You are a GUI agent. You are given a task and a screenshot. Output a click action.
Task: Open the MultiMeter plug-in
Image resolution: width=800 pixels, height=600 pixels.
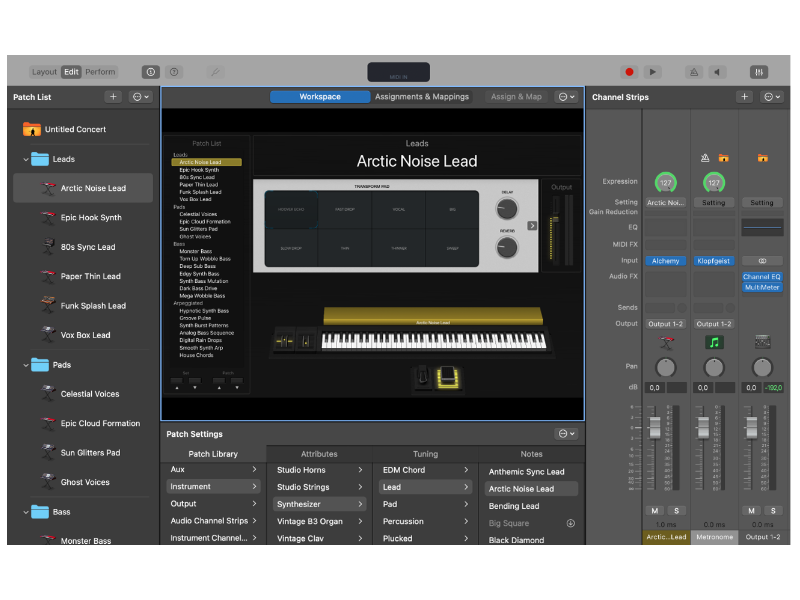(762, 287)
